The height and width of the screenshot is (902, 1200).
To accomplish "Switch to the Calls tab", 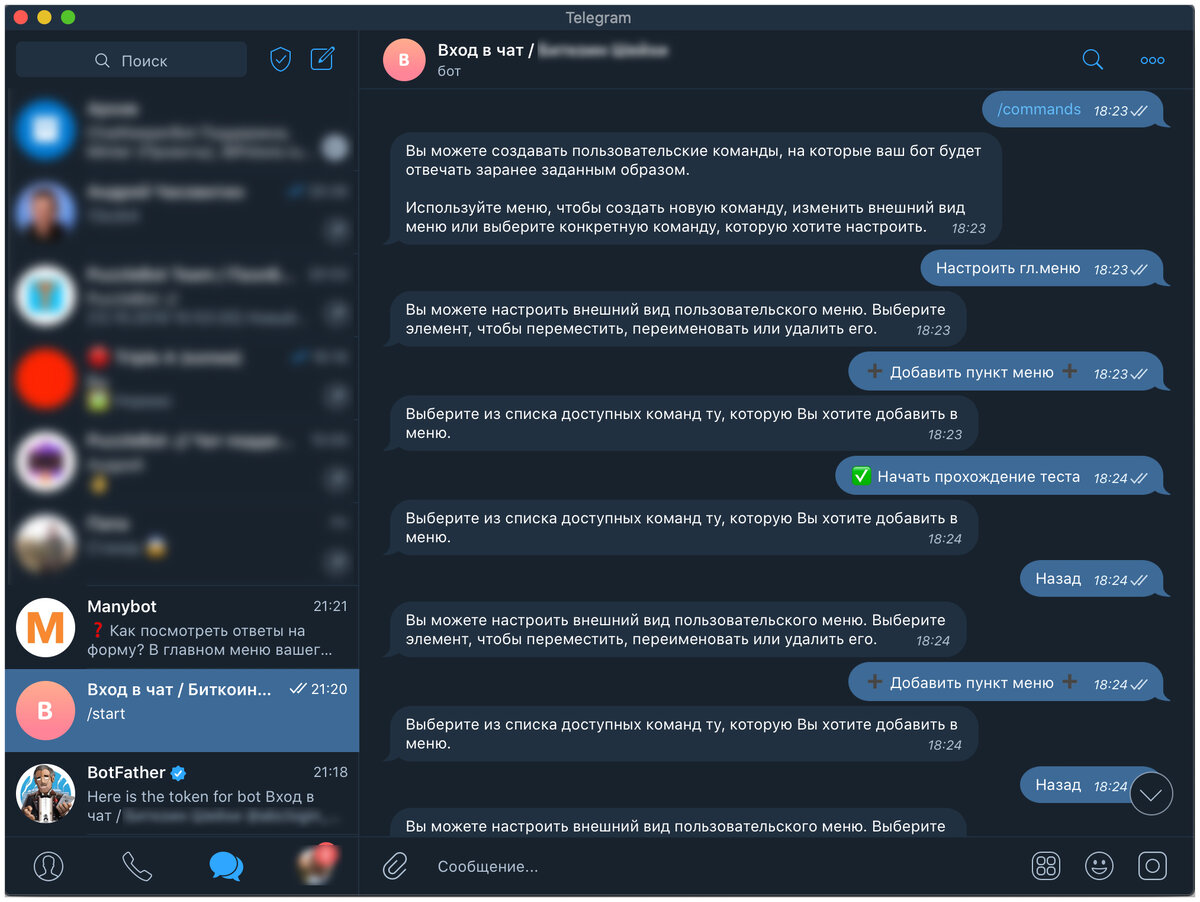I will pyautogui.click(x=137, y=866).
